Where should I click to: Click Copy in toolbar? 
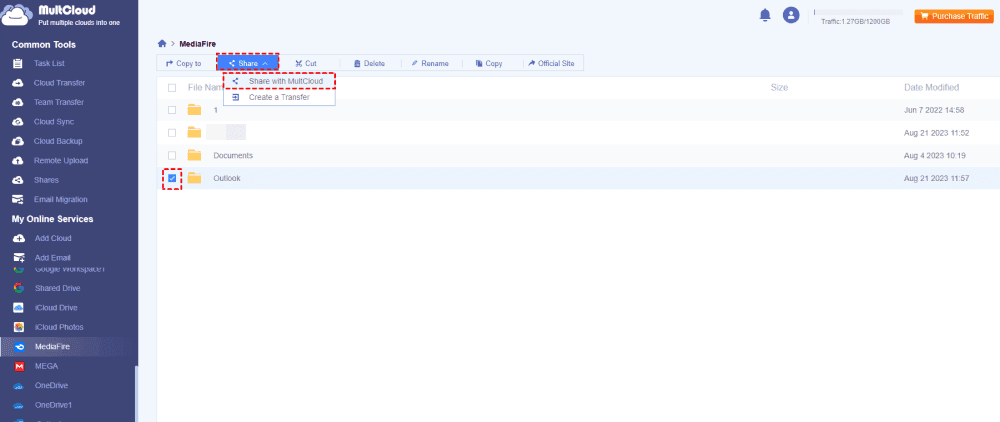click(x=489, y=64)
